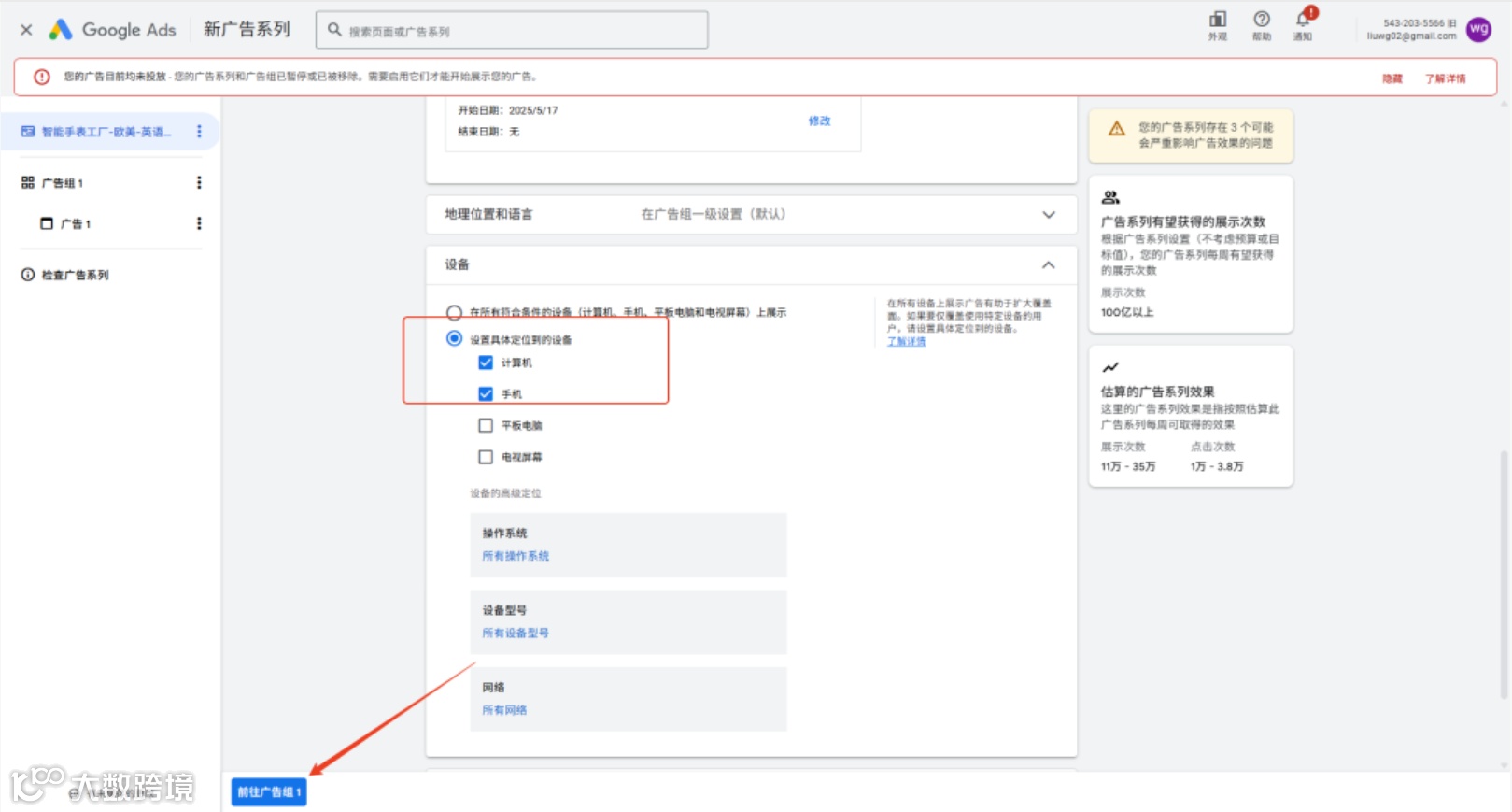Click the 设备的高级定位 label
Viewport: 1512px width, 812px height.
coord(505,493)
